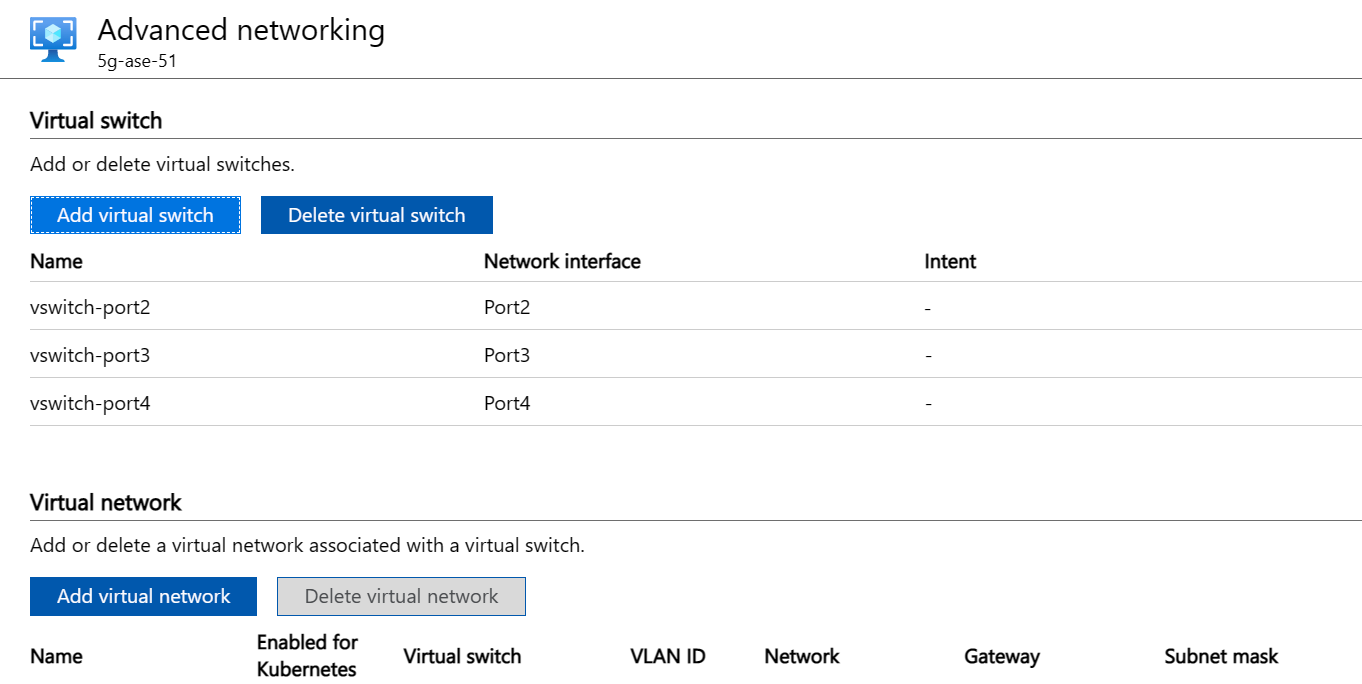
Task: Click the Virtual switch column header
Action: coord(462,656)
